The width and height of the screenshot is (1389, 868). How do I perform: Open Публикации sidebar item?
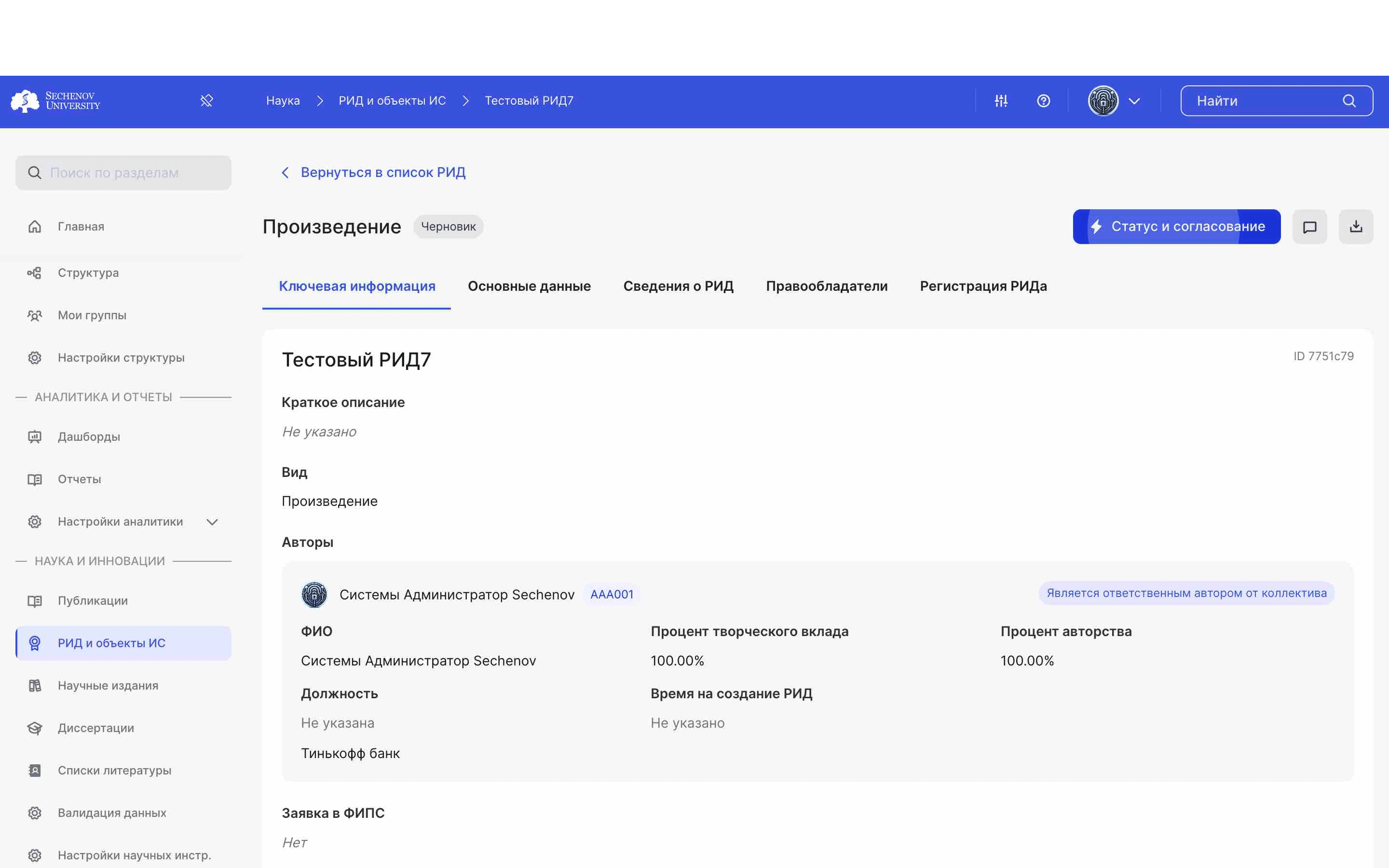123,601
